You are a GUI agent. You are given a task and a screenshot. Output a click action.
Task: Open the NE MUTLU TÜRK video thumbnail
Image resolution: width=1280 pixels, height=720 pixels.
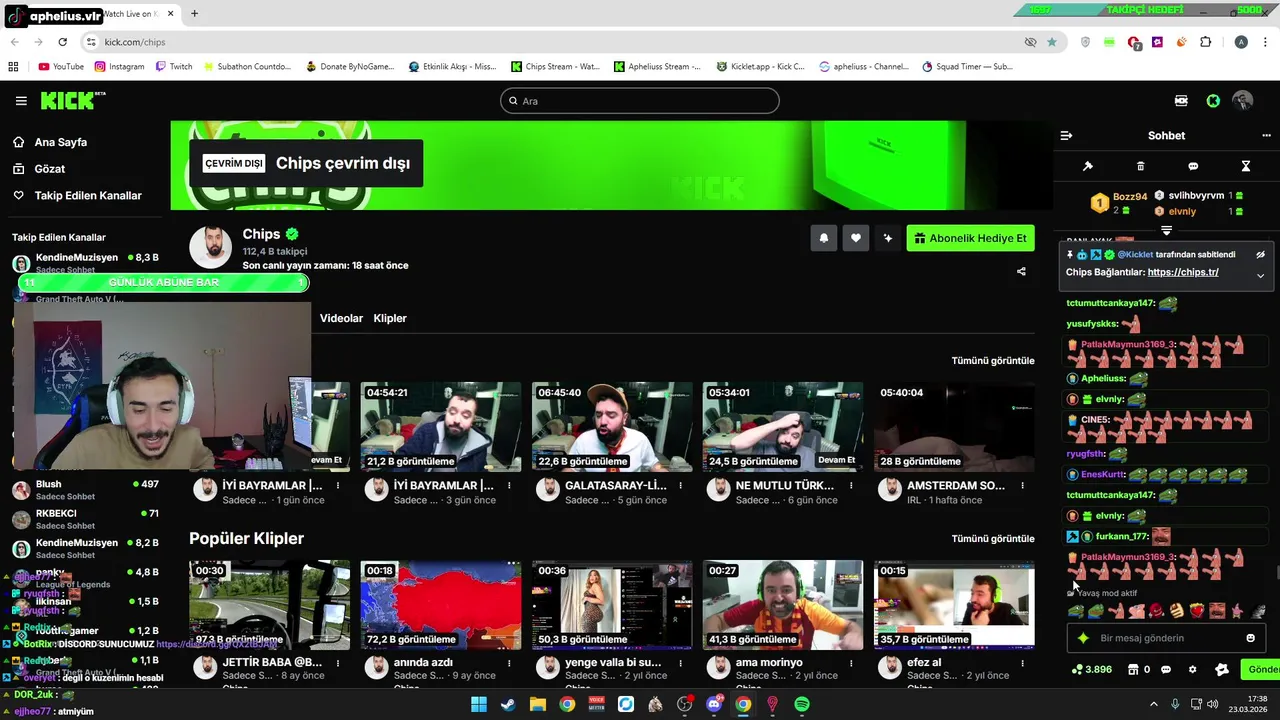point(783,426)
